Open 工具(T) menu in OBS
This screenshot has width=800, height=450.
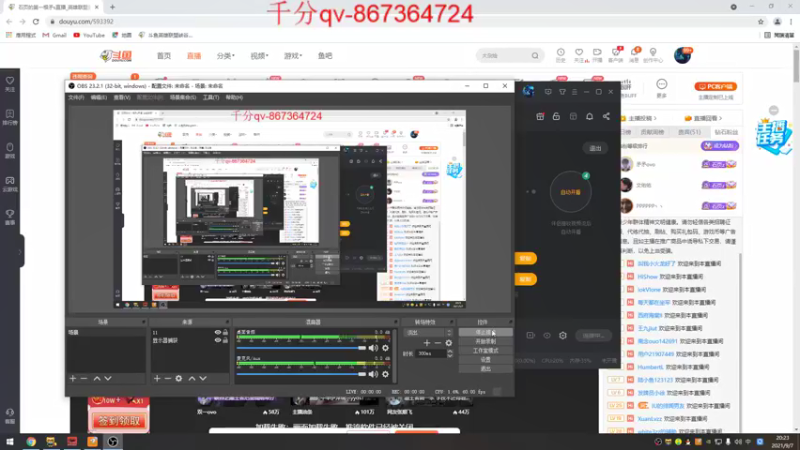(x=211, y=97)
